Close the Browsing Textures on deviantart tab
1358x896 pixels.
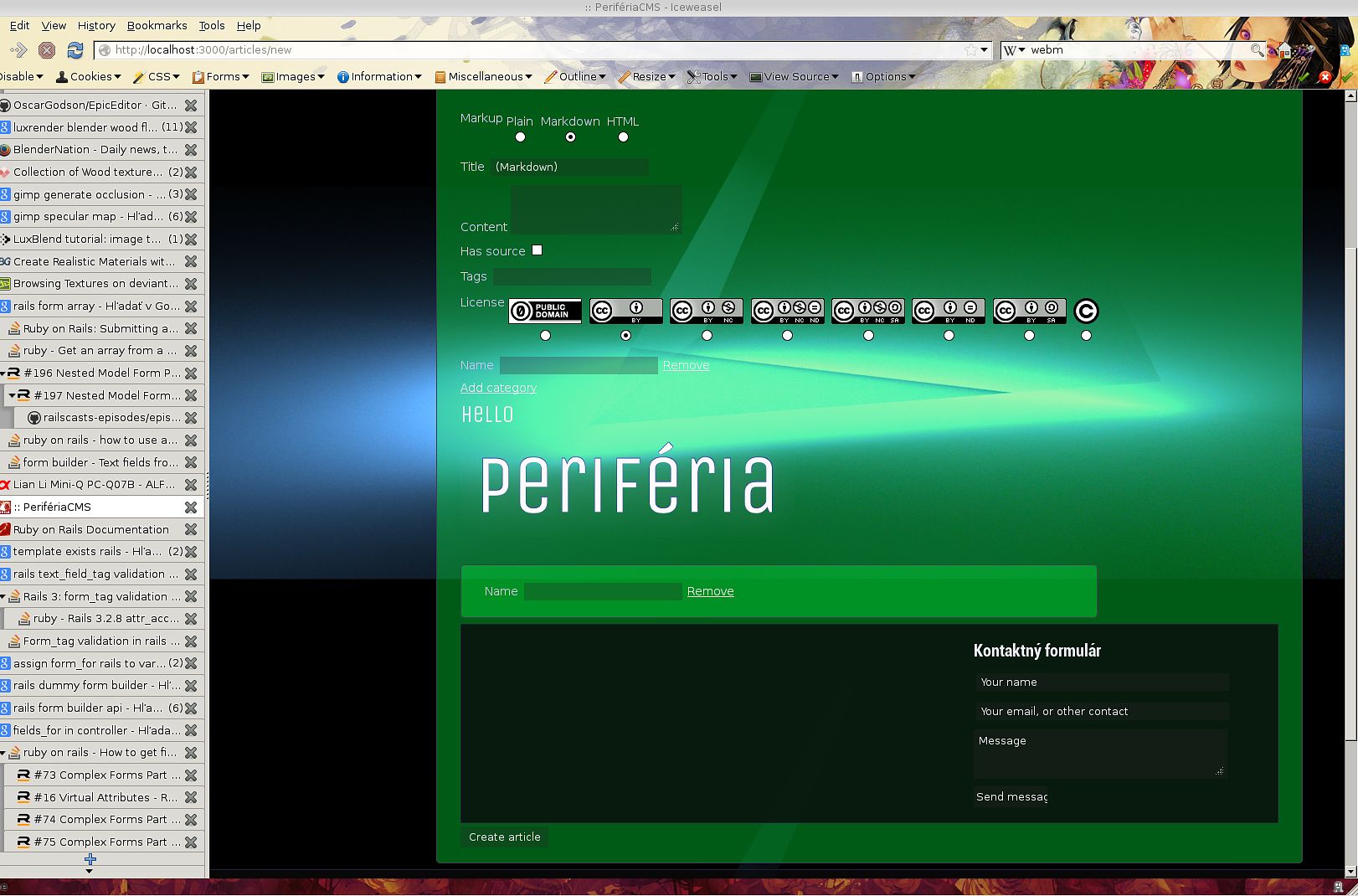(191, 284)
